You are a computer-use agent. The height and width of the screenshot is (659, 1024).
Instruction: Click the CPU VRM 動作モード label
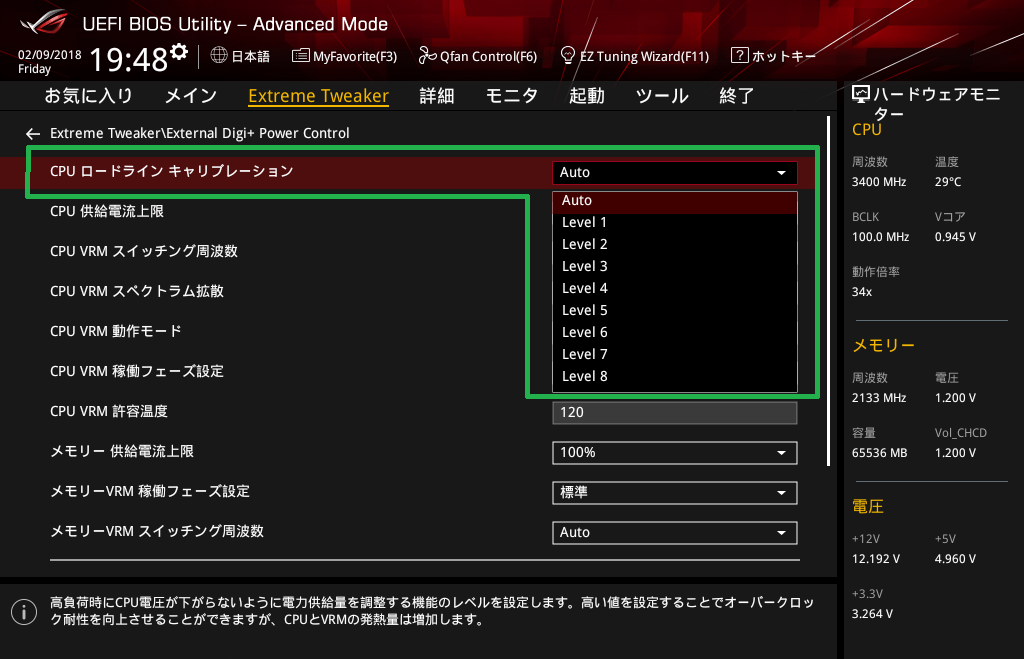116,331
